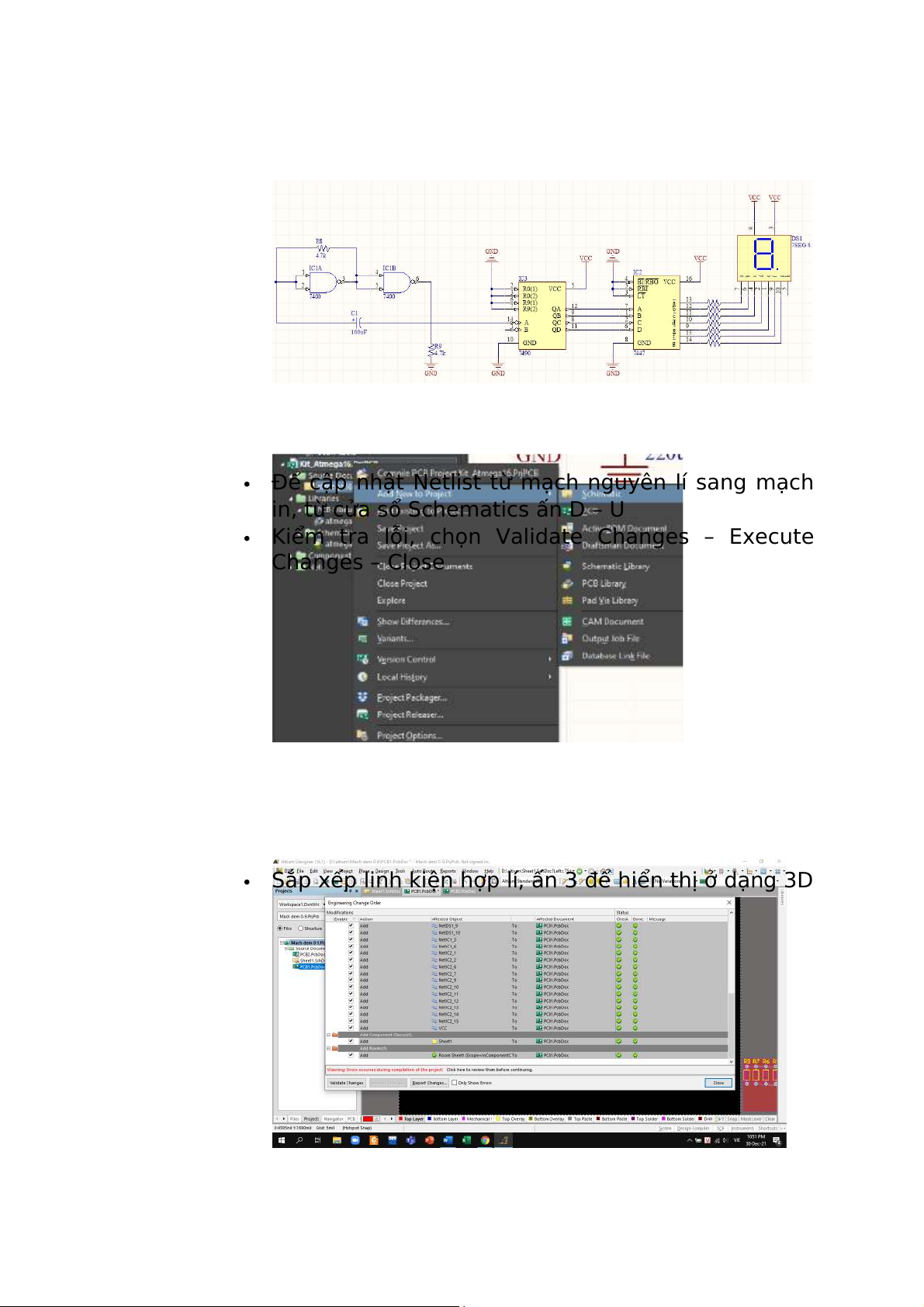Collapse the Add Component Classes group
The image size is (924, 1307).
point(328,1035)
